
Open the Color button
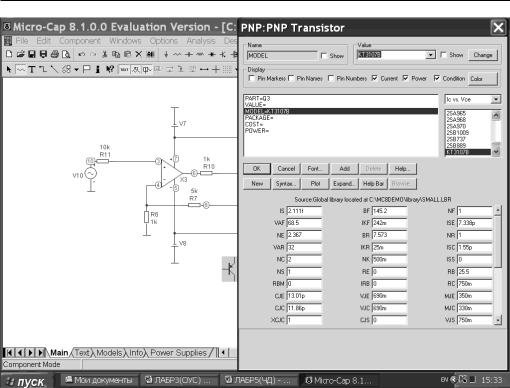[482, 79]
